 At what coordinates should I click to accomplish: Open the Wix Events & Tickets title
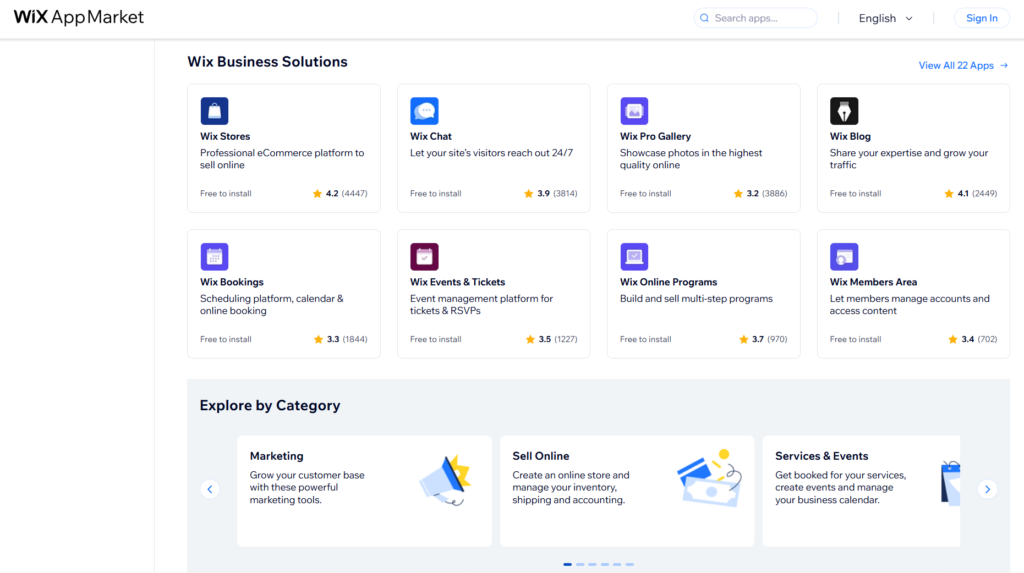pyautogui.click(x=457, y=282)
